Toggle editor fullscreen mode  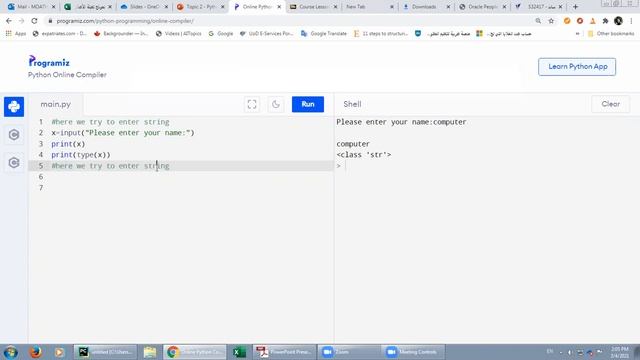pyautogui.click(x=252, y=104)
